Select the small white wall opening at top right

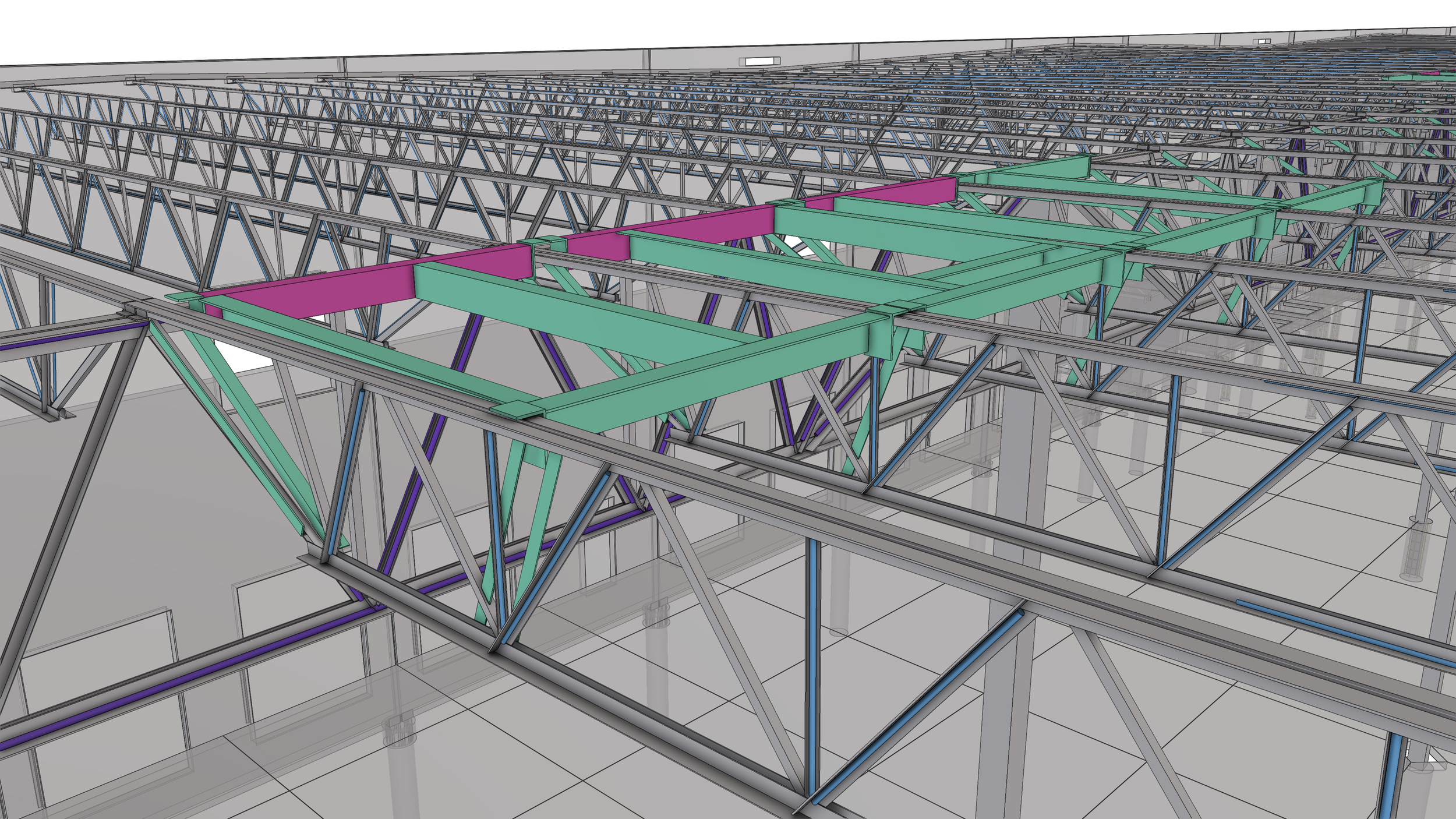(x=1263, y=41)
